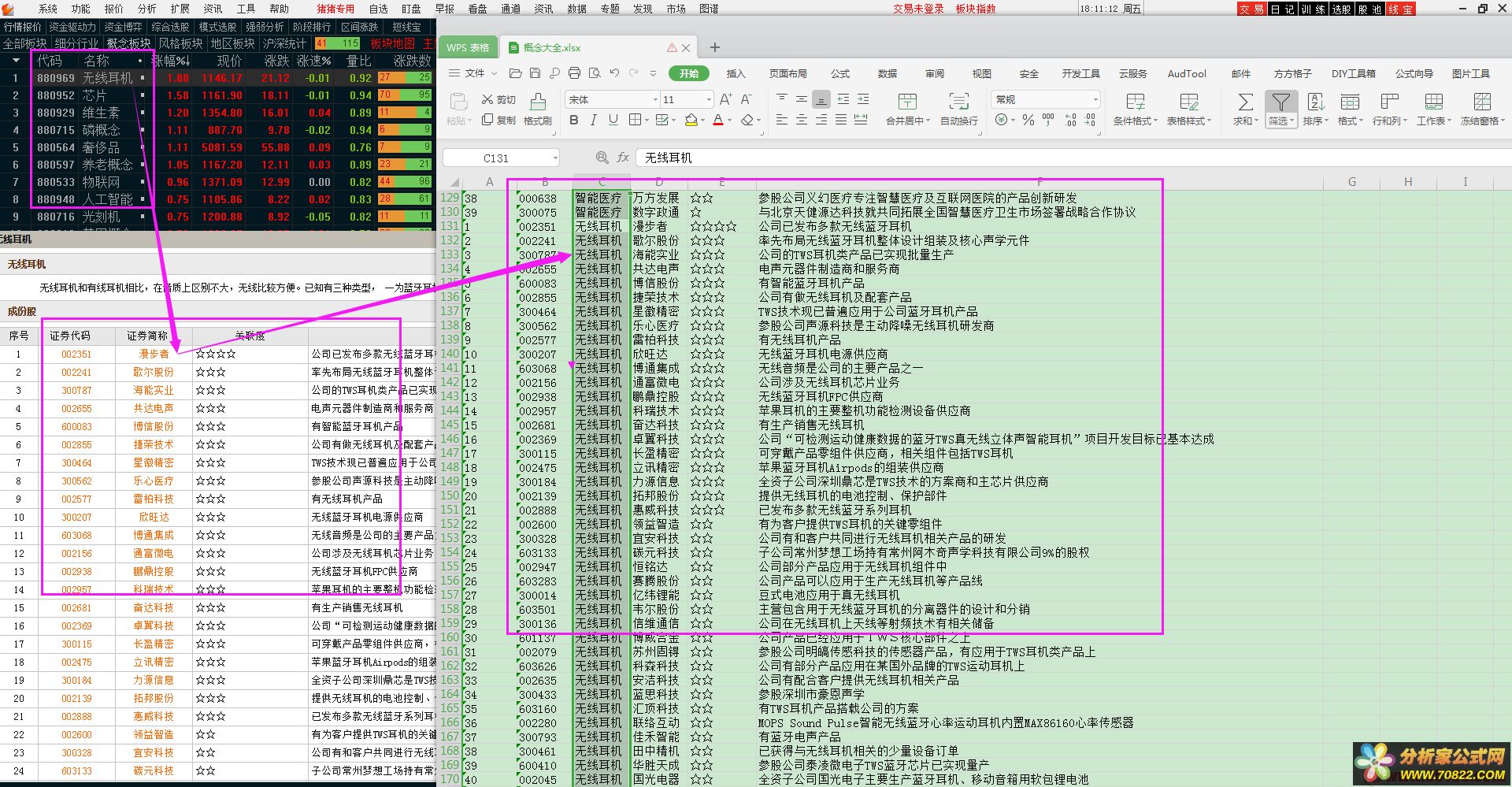Screen dimensions: 1512x787
Task: Click cell 歌尔股份 in spreadsheet row 132
Action: pos(658,240)
